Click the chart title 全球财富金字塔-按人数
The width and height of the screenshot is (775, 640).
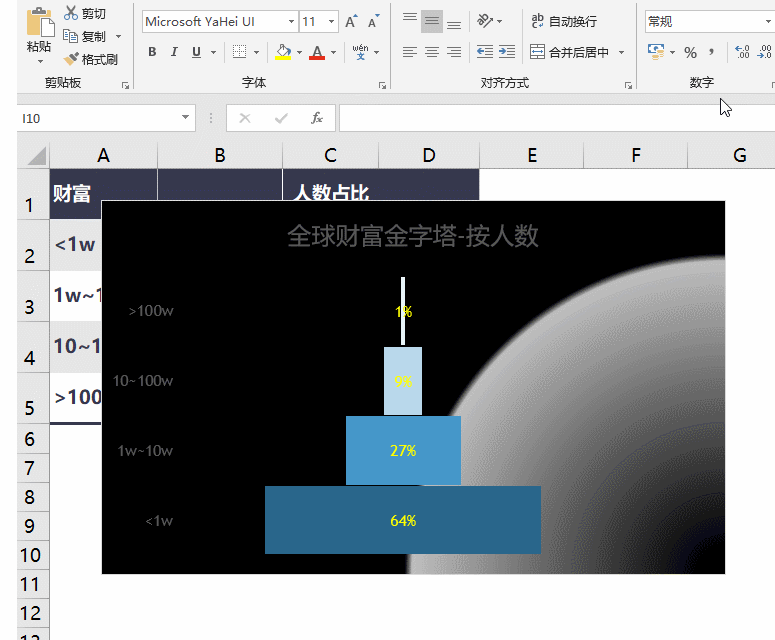coord(413,236)
